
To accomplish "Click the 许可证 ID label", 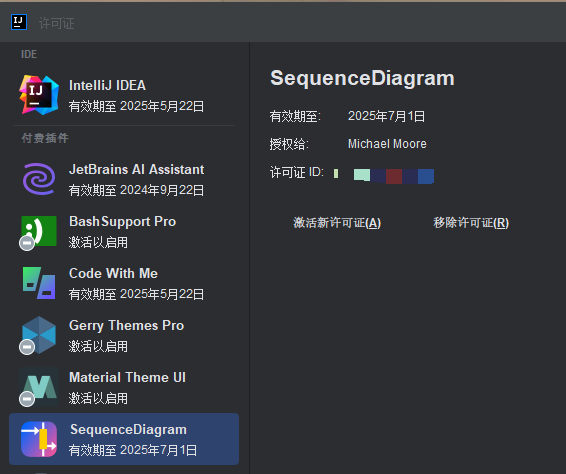I will [x=297, y=173].
